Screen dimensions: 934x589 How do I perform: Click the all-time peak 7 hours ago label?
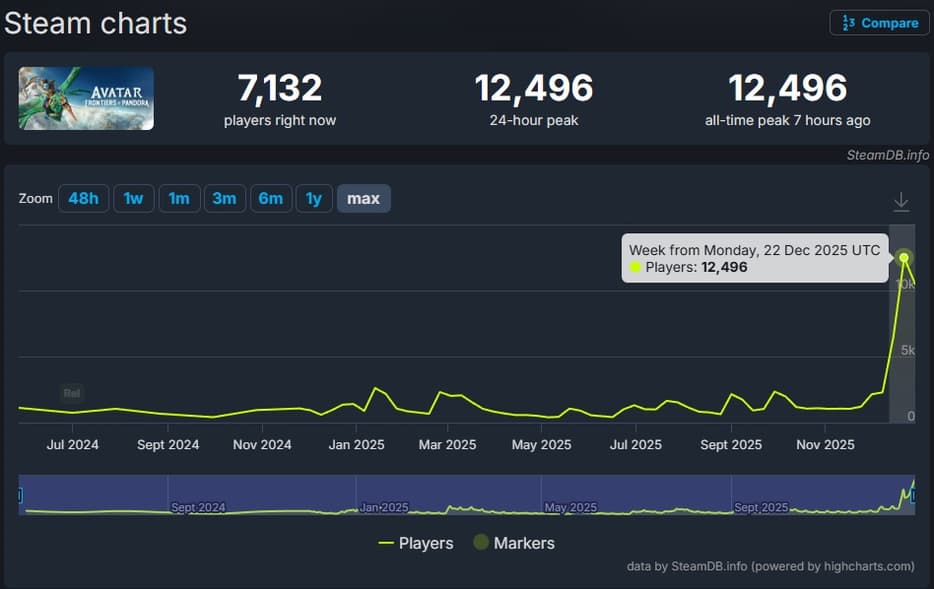click(787, 120)
